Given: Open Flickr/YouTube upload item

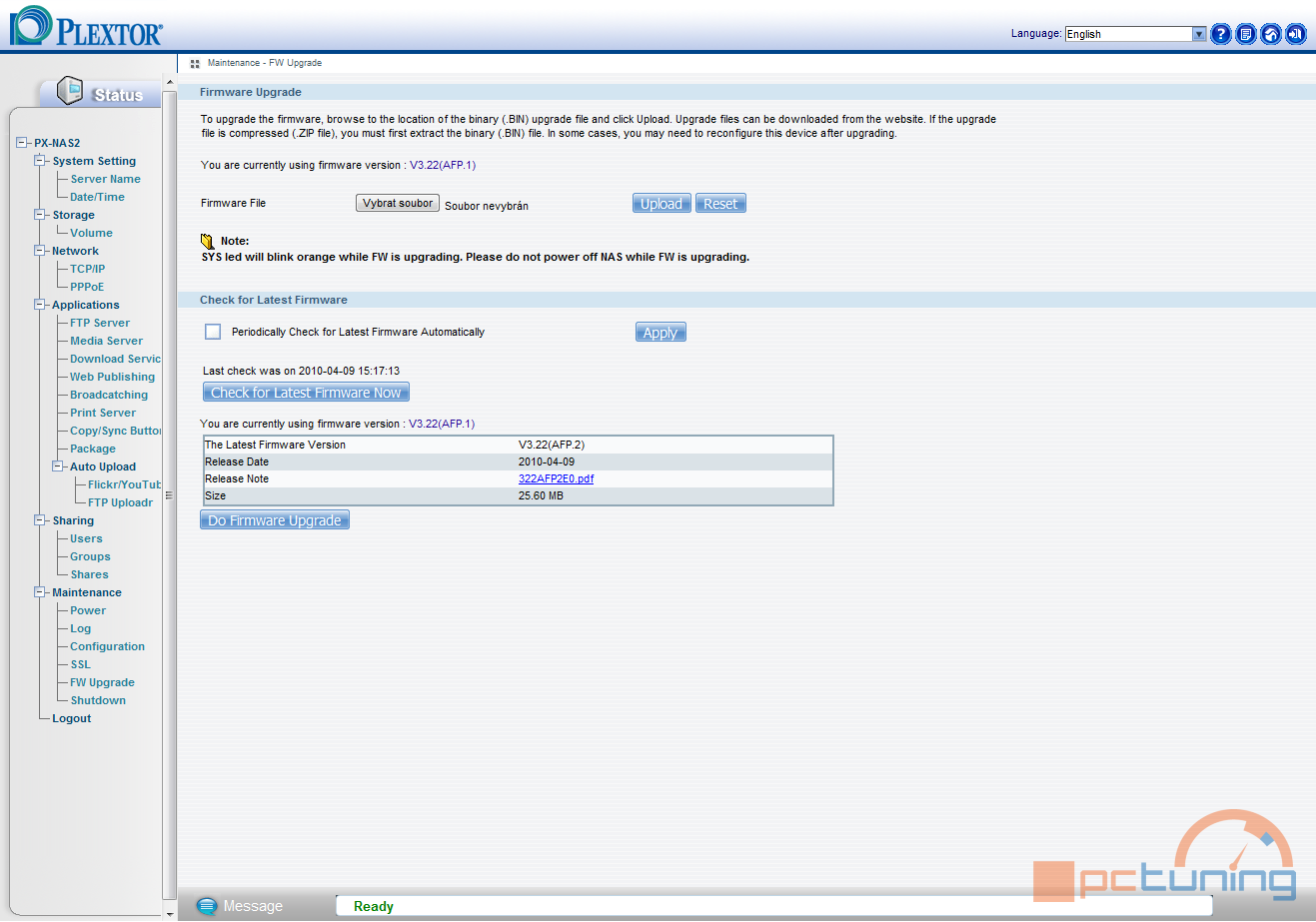Looking at the screenshot, I should point(124,484).
